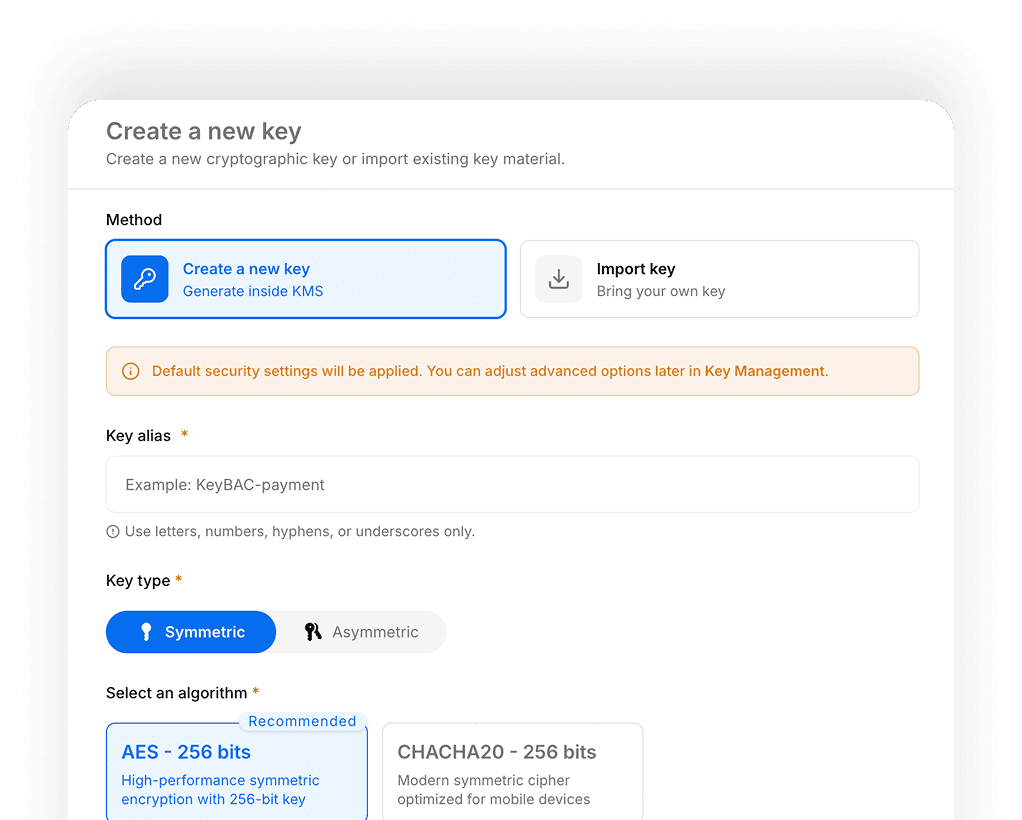Click 'Use letters, numbers, hyphens, or underscores only' hint
Viewport: 1022px width, 820px height.
(x=300, y=531)
